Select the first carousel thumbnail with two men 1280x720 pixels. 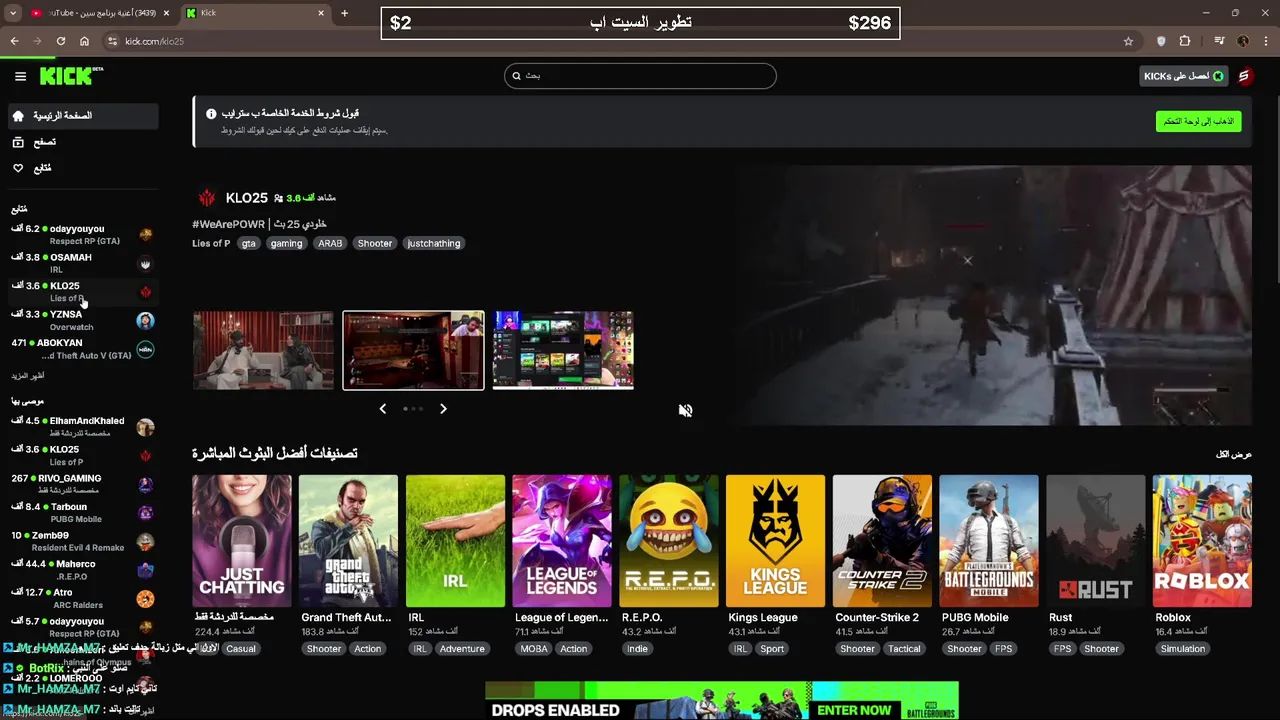tap(263, 350)
